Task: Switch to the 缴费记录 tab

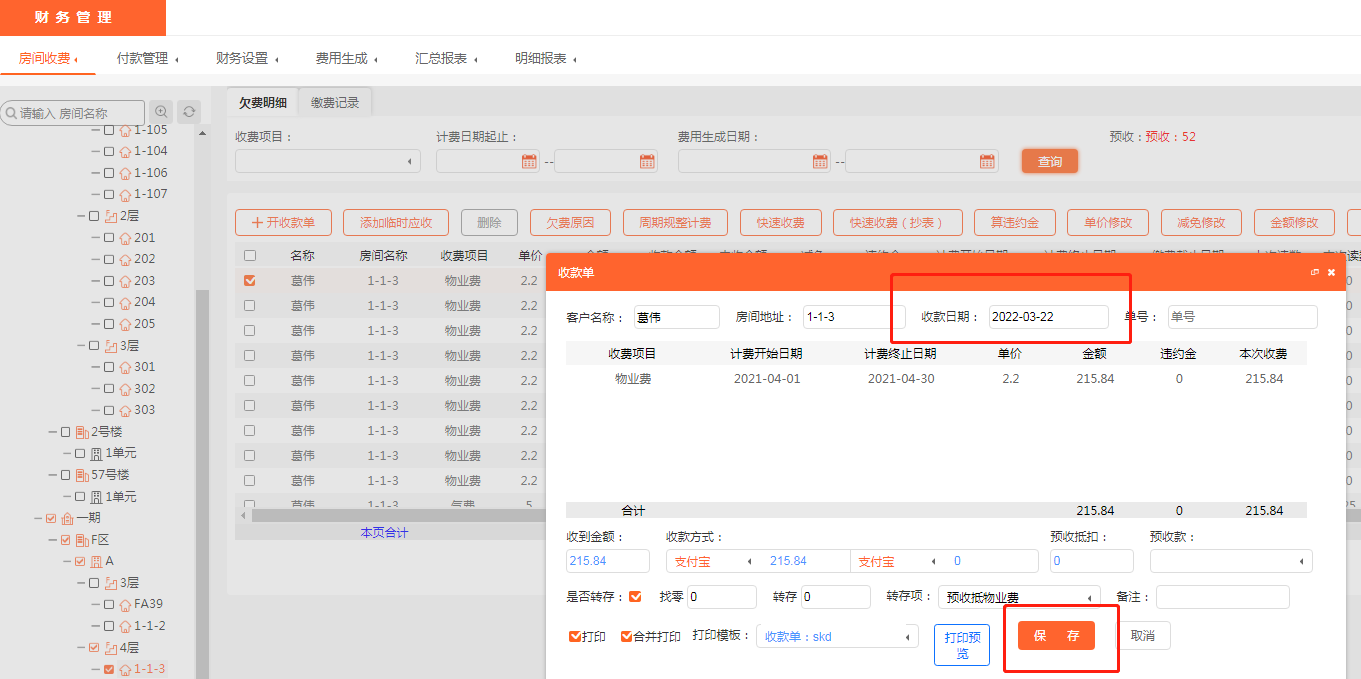Action: click(335, 102)
